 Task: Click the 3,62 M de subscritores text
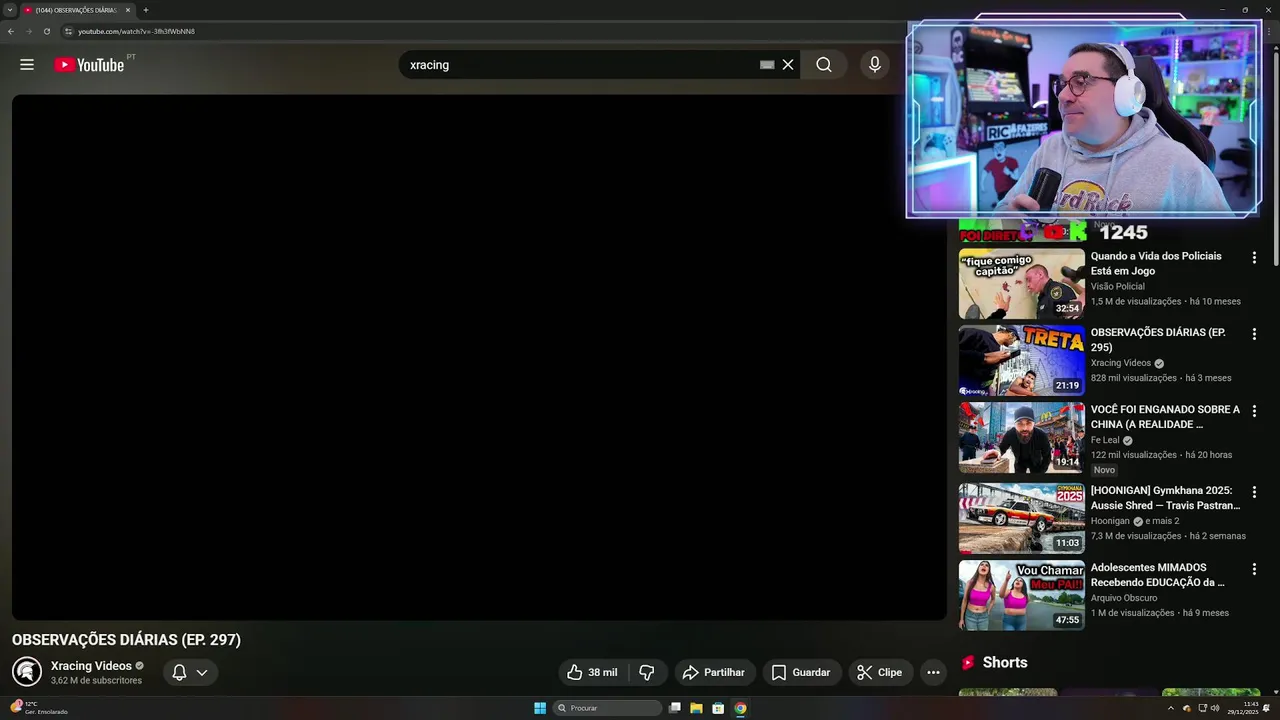[96, 681]
